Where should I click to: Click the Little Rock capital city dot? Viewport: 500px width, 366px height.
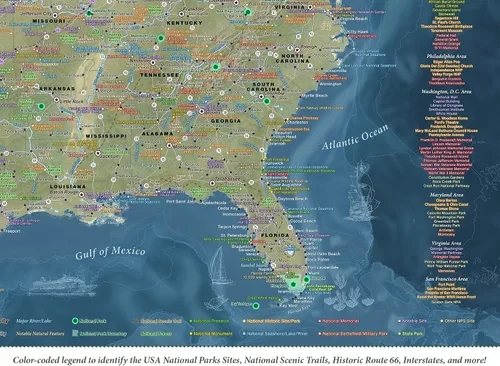(x=56, y=100)
